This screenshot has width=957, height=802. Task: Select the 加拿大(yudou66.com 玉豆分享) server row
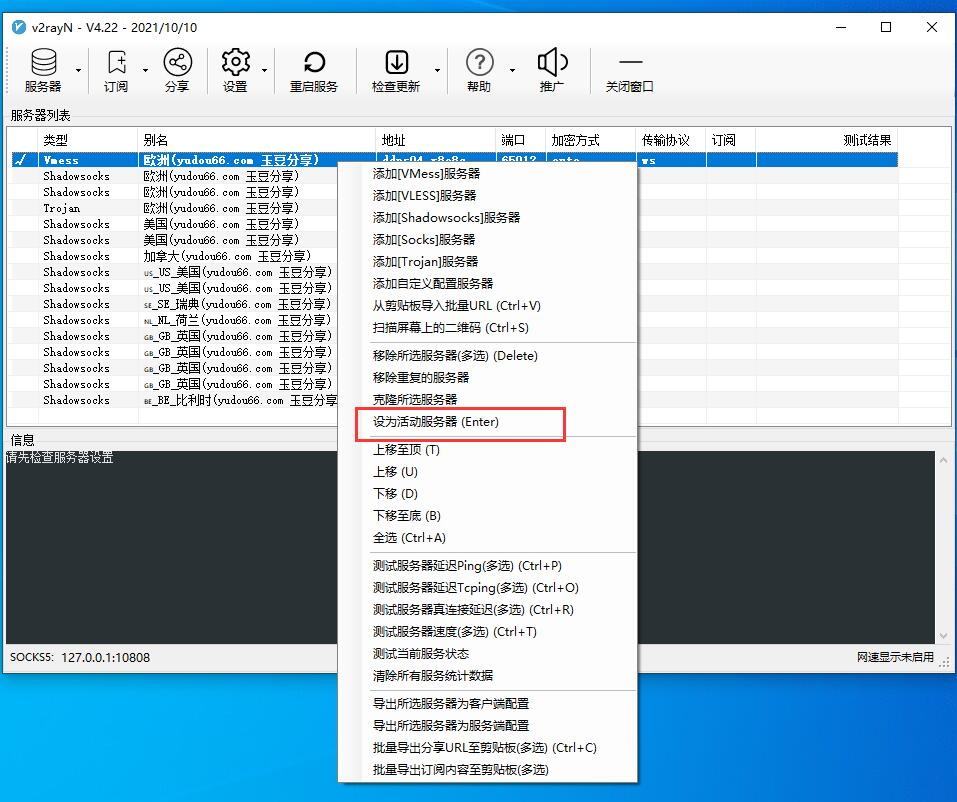175,256
